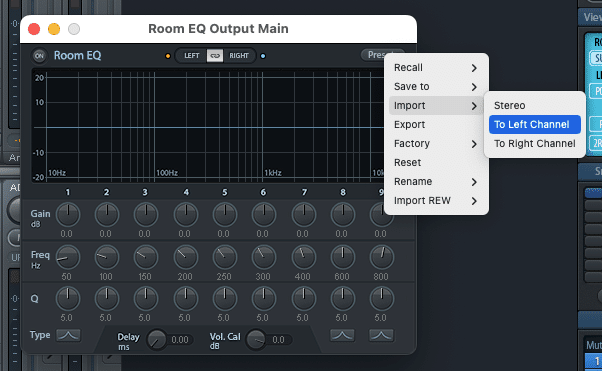Click the 300 Hz Freq knob
The width and height of the screenshot is (602, 371).
pyautogui.click(x=264, y=257)
